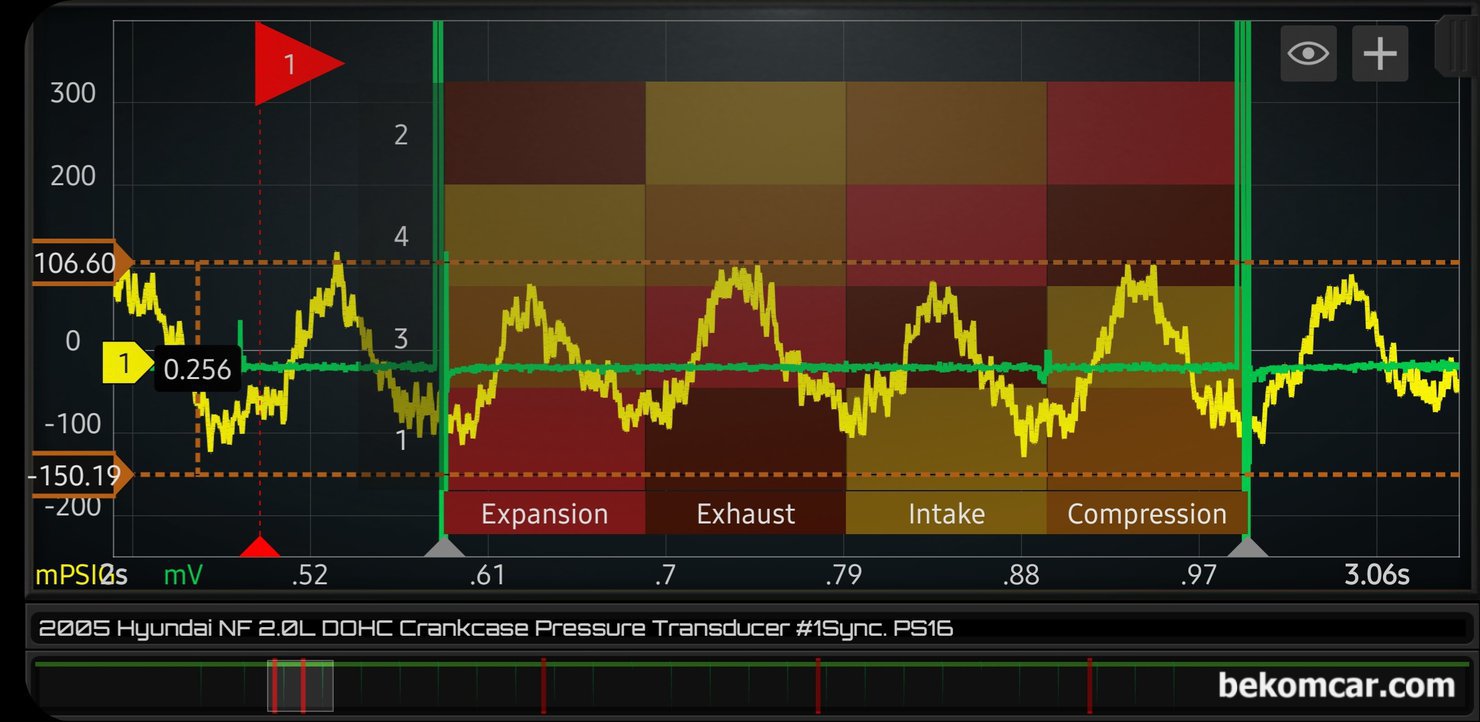Click the 300 y-axis scale value
This screenshot has height=722, width=1480.
pos(73,94)
